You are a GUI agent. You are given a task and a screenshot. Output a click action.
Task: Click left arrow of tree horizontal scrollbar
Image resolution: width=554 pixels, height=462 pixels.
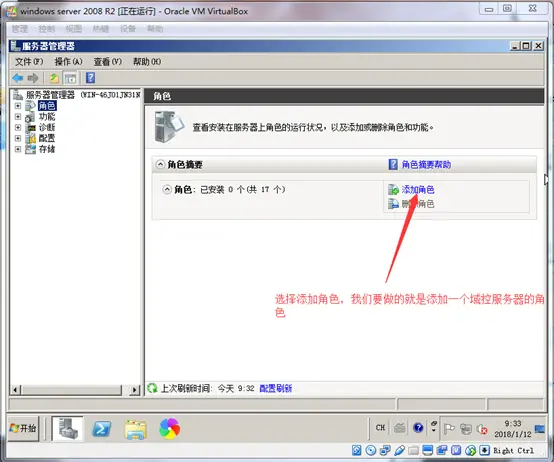pyautogui.click(x=15, y=390)
